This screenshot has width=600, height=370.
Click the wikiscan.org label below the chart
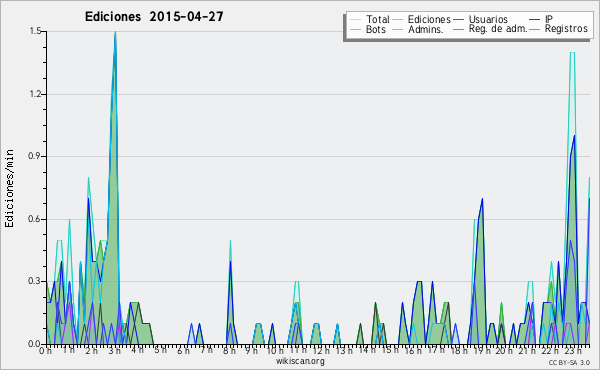click(300, 361)
